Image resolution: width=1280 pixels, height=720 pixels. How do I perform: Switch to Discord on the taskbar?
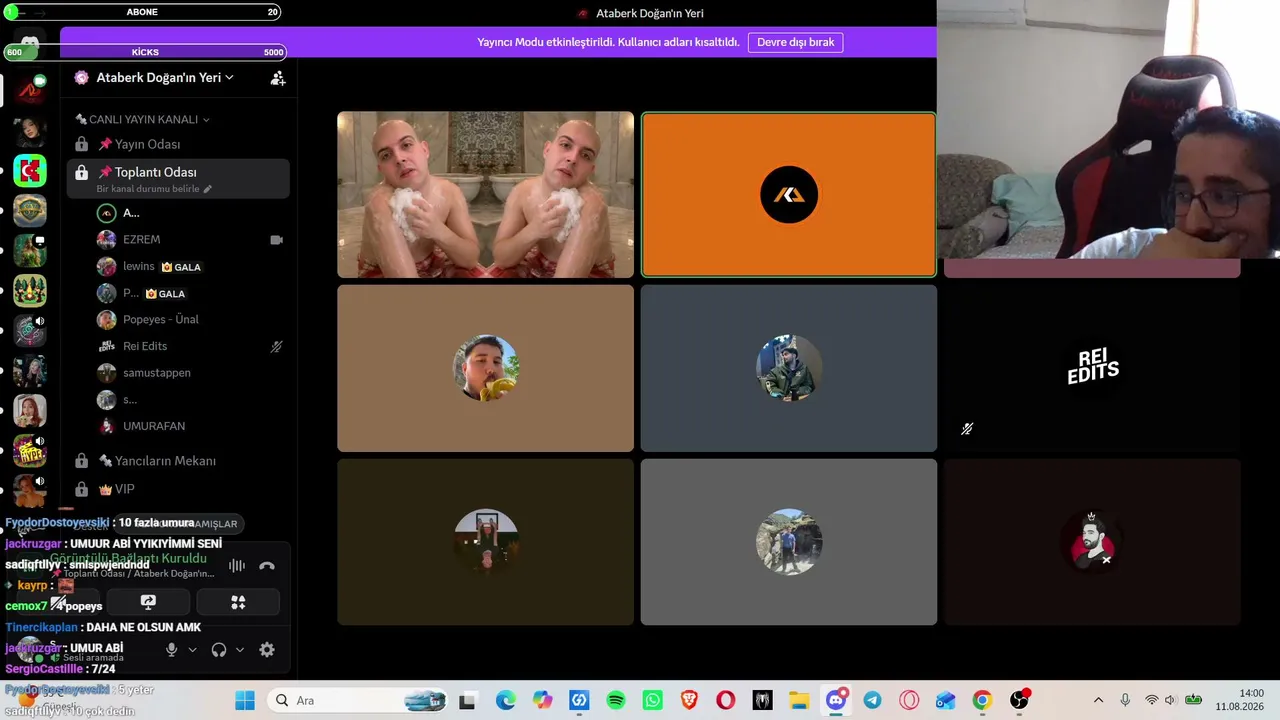coord(836,701)
